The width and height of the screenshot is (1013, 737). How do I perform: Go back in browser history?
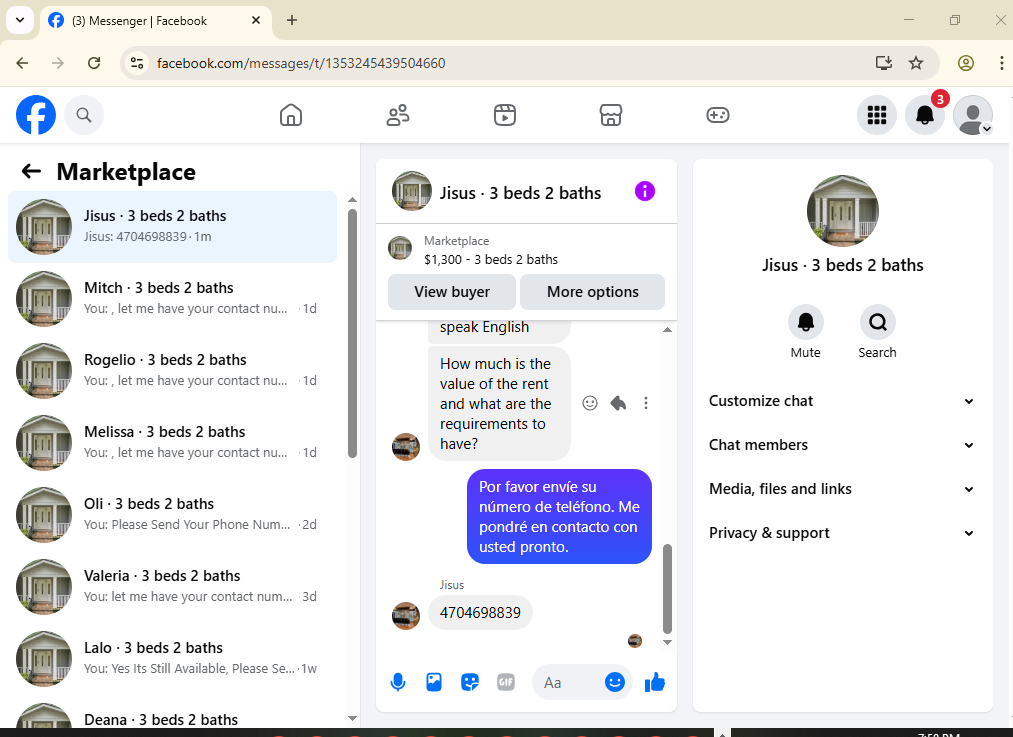[22, 63]
